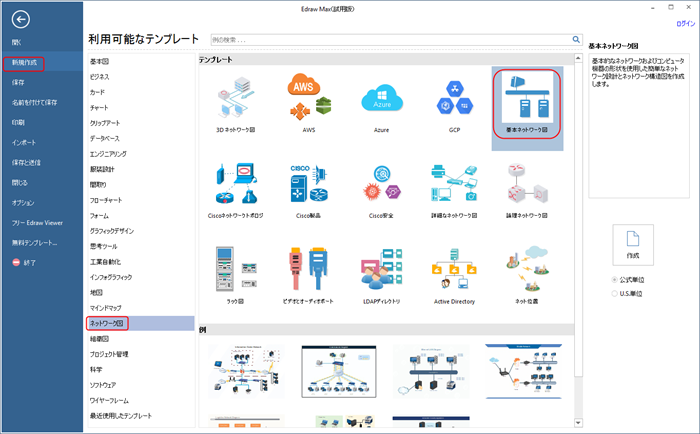This screenshot has width=700, height=434.
Task: Open 印刷 in the sidebar
Action: [18, 122]
